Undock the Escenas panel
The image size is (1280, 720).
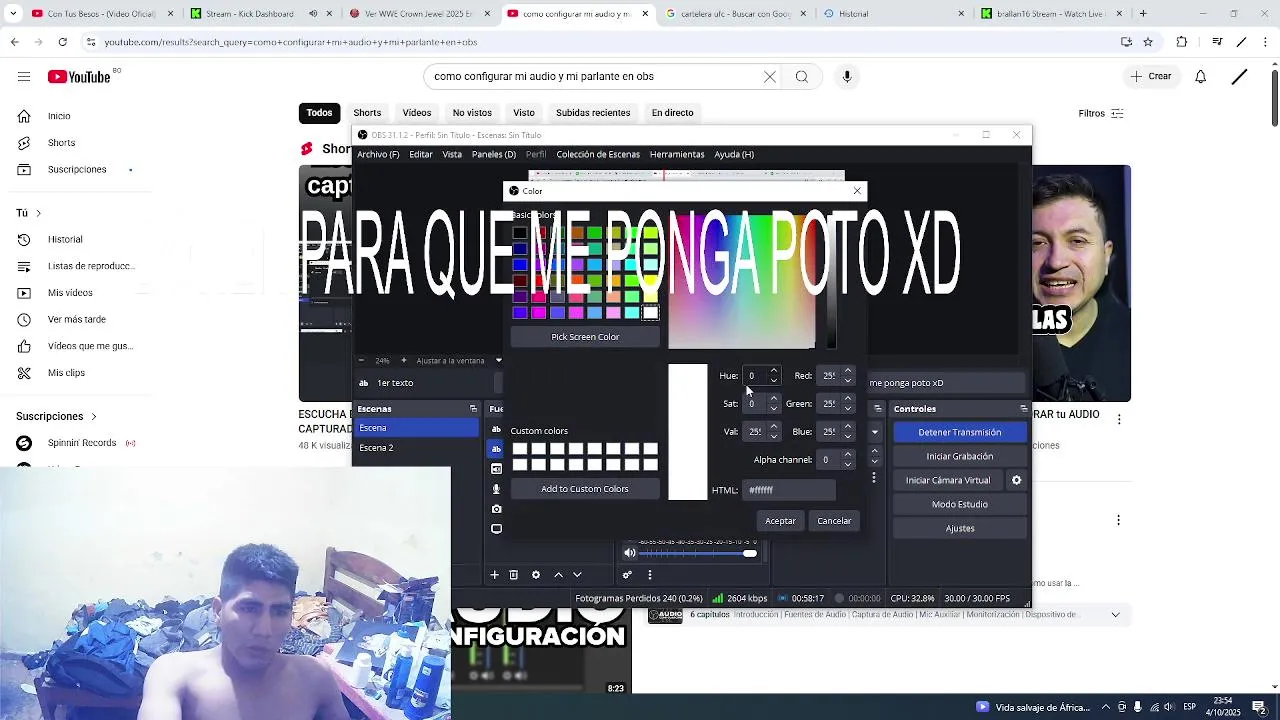pos(473,409)
